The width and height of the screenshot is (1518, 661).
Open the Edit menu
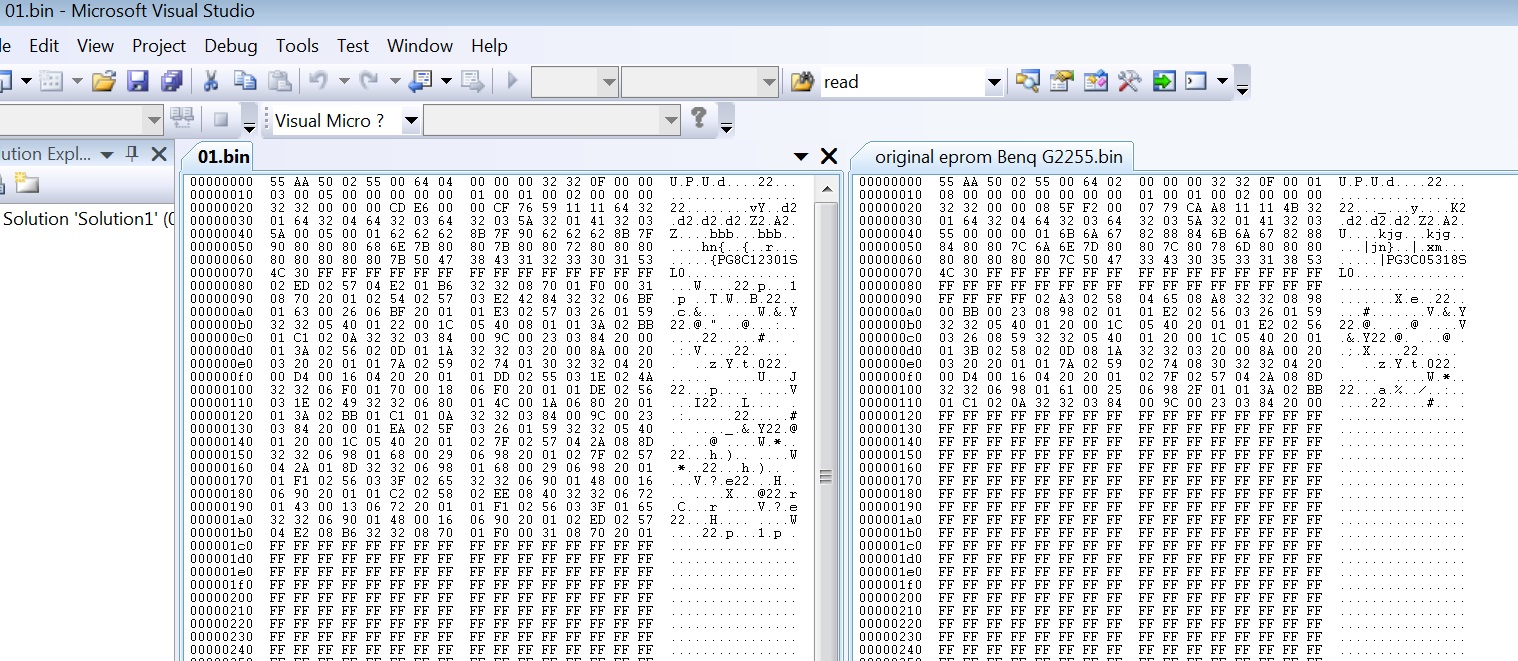[x=44, y=46]
